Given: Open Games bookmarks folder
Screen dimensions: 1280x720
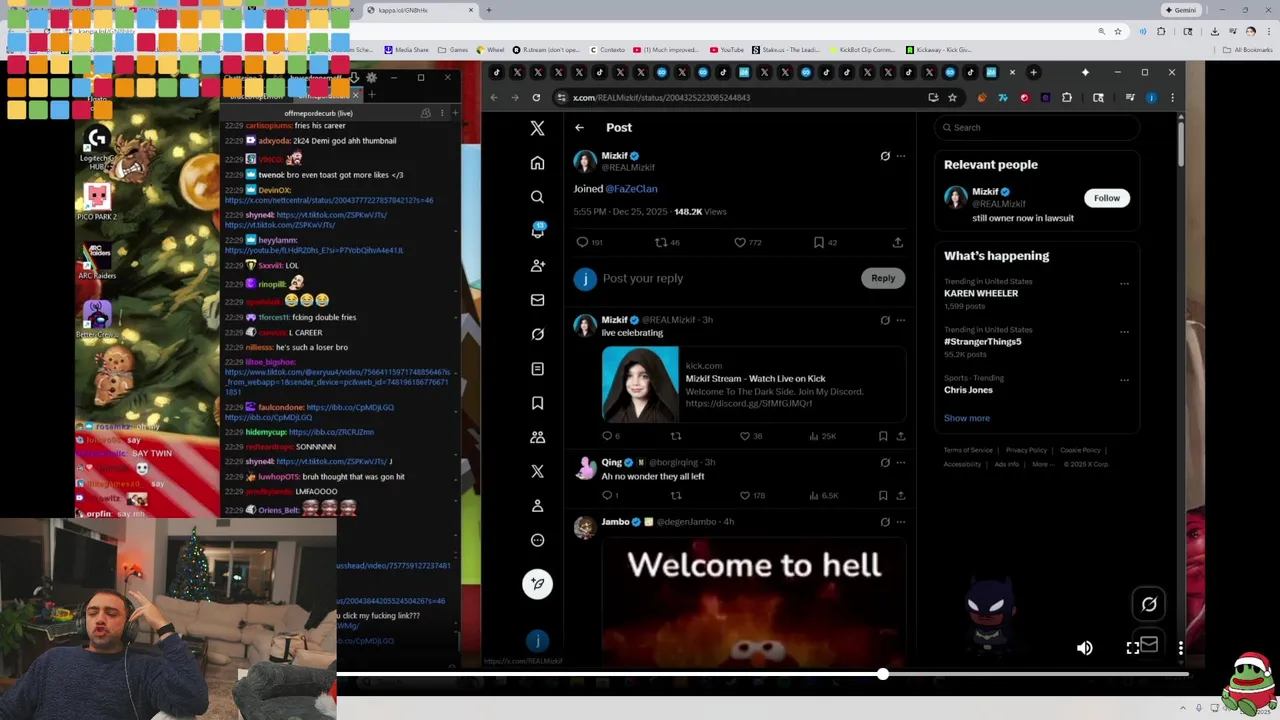Looking at the screenshot, I should 453,50.
